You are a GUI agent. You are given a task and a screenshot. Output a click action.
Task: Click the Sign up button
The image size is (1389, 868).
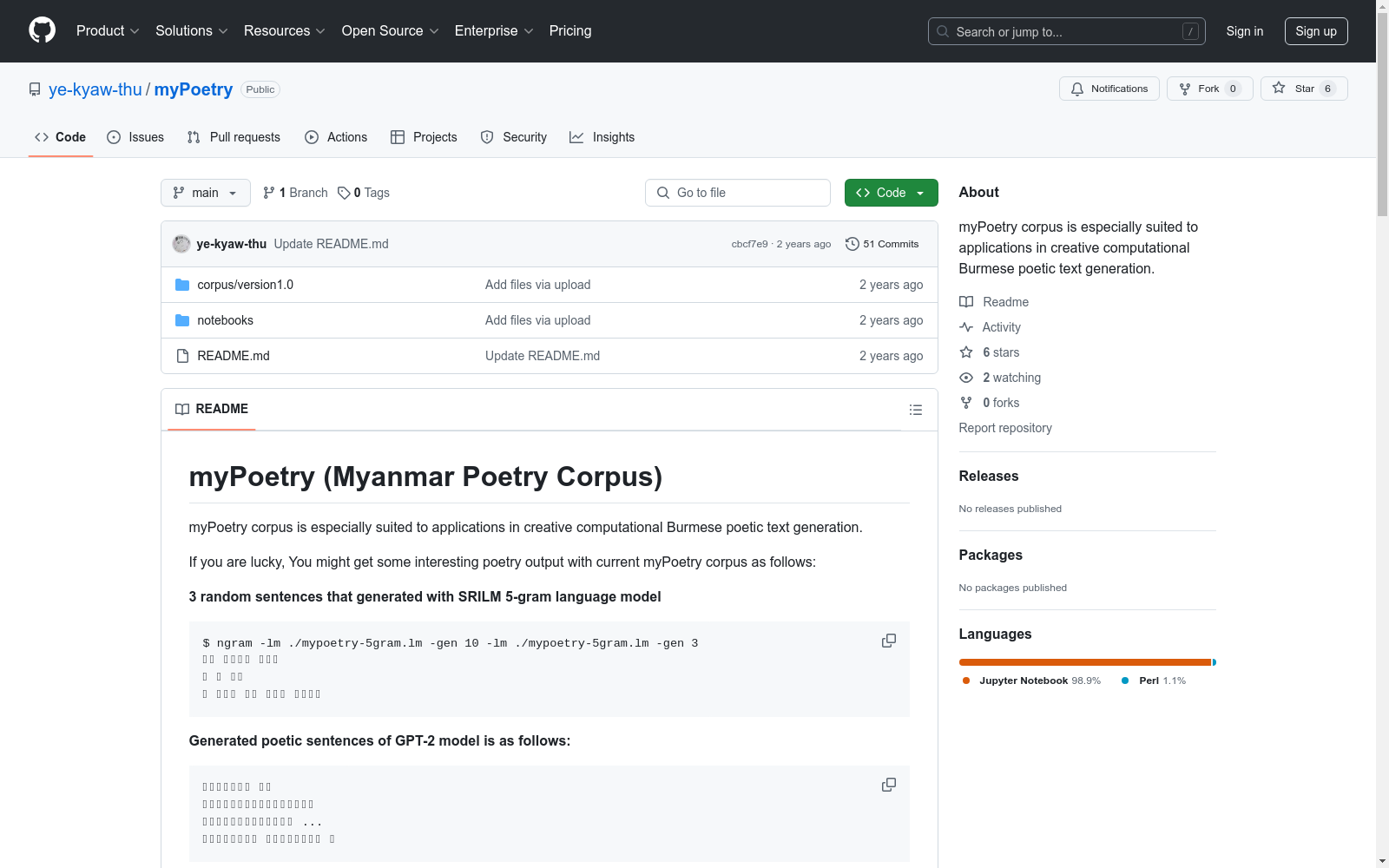coord(1316,31)
